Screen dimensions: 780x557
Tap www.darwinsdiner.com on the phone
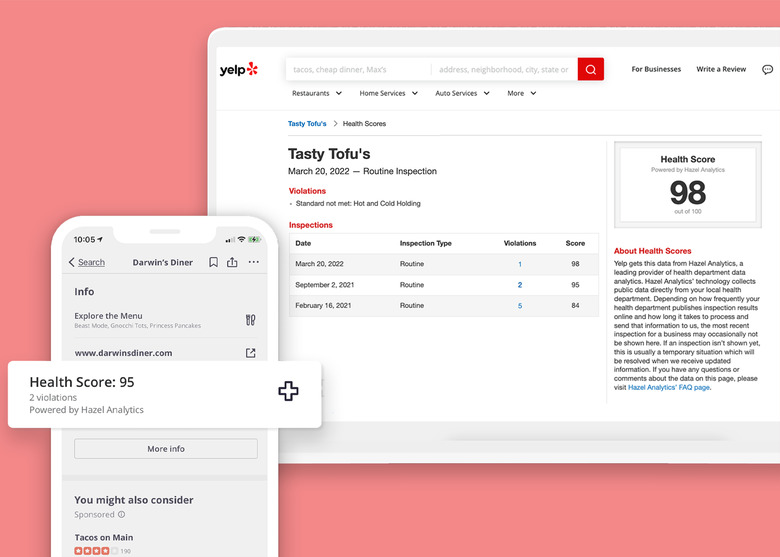tap(123, 353)
